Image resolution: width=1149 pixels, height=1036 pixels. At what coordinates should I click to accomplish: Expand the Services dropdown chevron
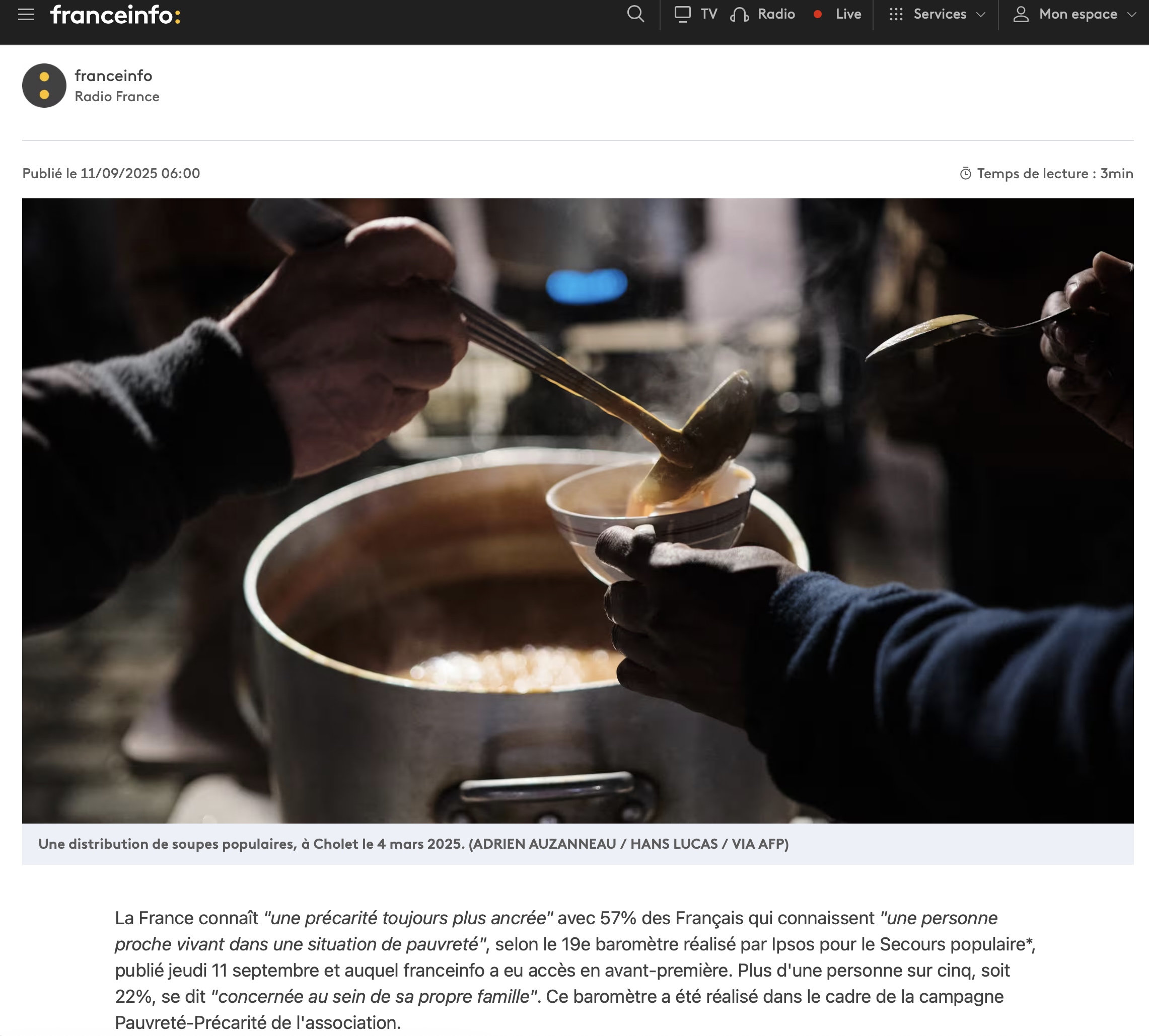[x=980, y=14]
